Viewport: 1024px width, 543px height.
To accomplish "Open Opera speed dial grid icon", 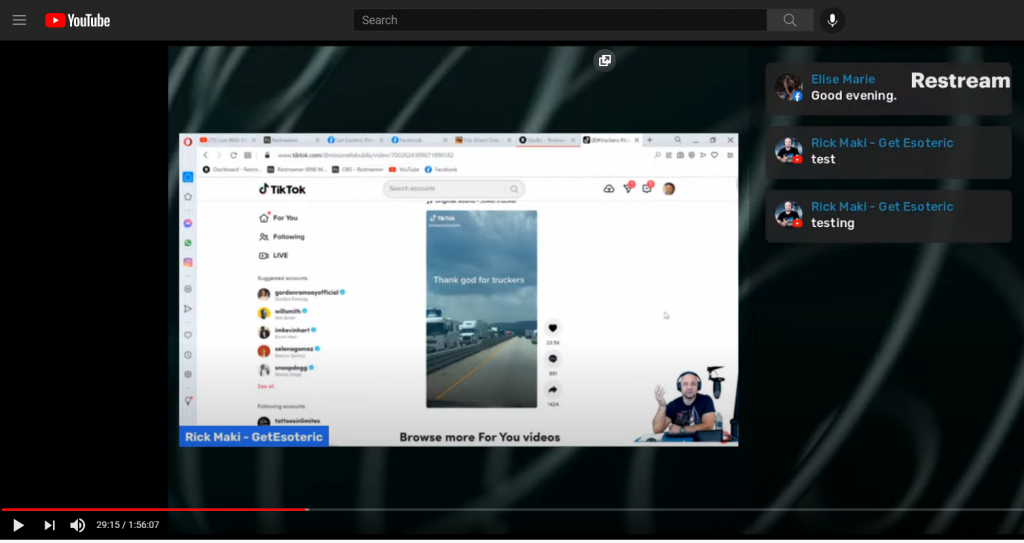I will tap(248, 156).
